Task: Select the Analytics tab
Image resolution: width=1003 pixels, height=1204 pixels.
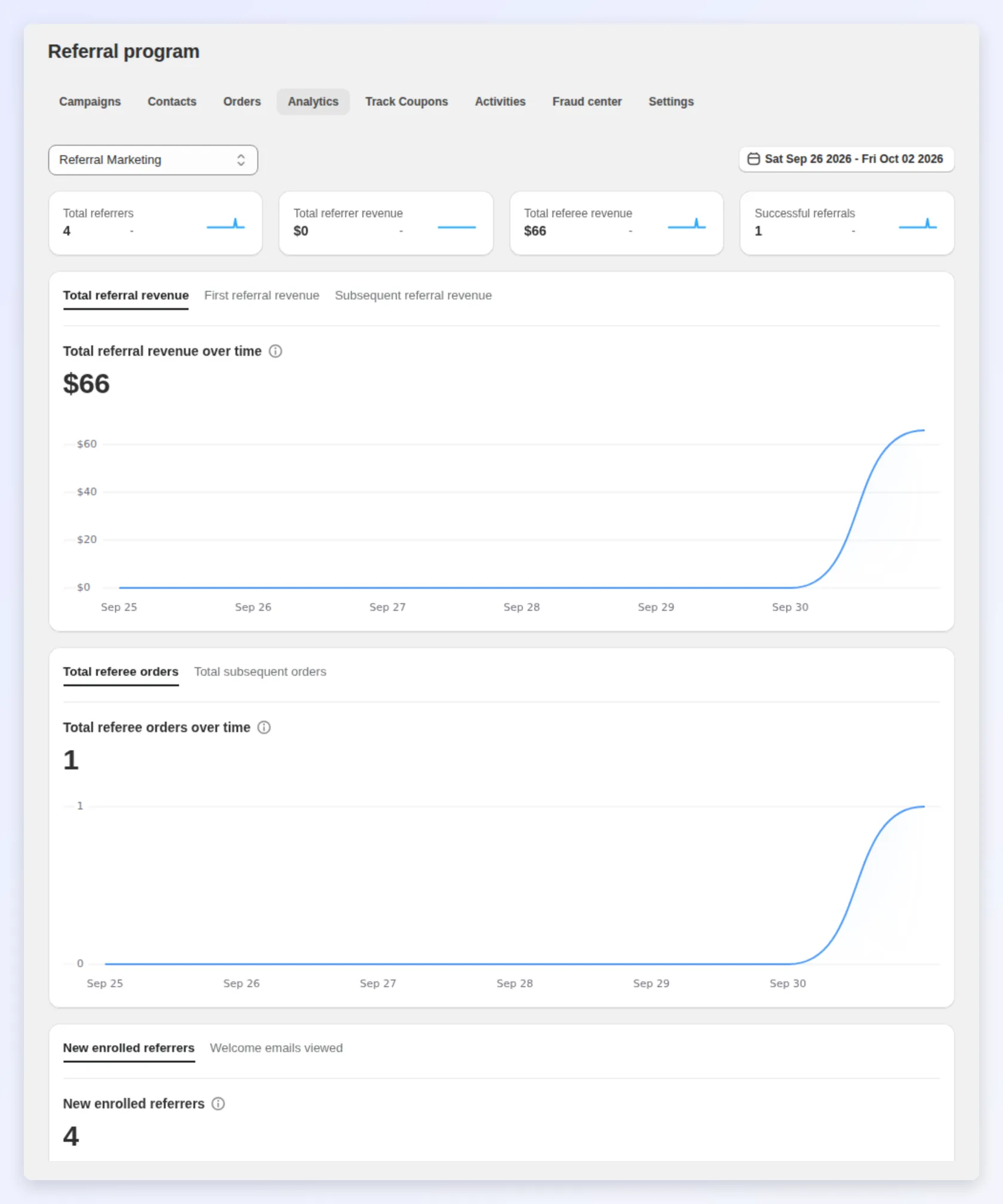Action: click(x=313, y=102)
